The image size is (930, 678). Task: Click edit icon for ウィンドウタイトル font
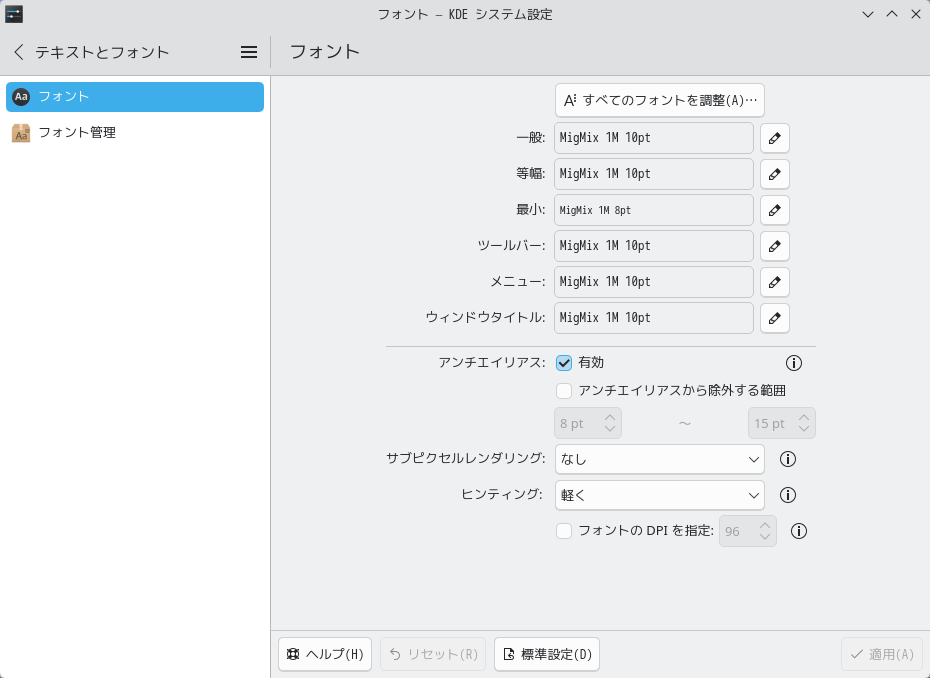pyautogui.click(x=774, y=318)
